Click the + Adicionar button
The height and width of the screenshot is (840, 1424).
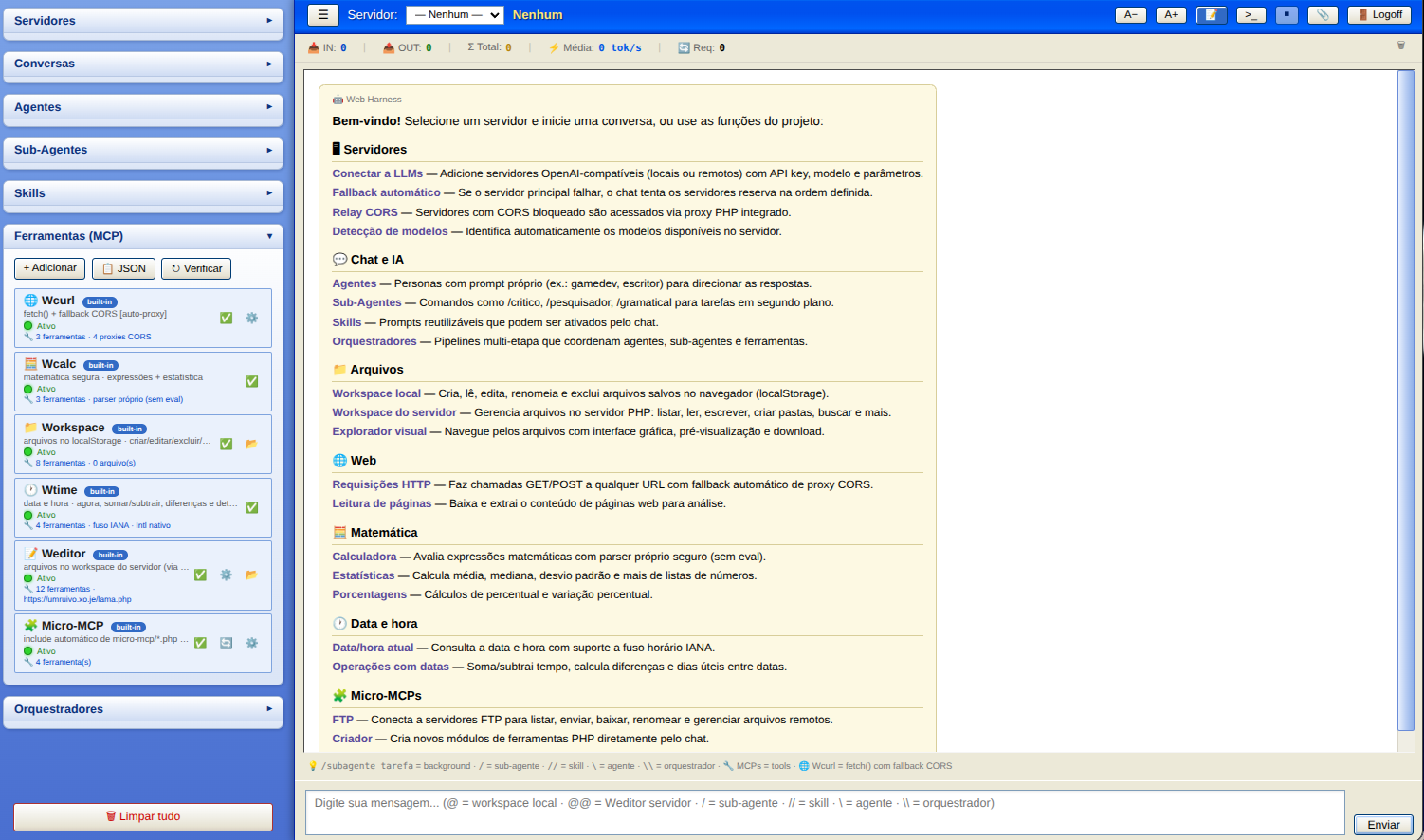49,268
